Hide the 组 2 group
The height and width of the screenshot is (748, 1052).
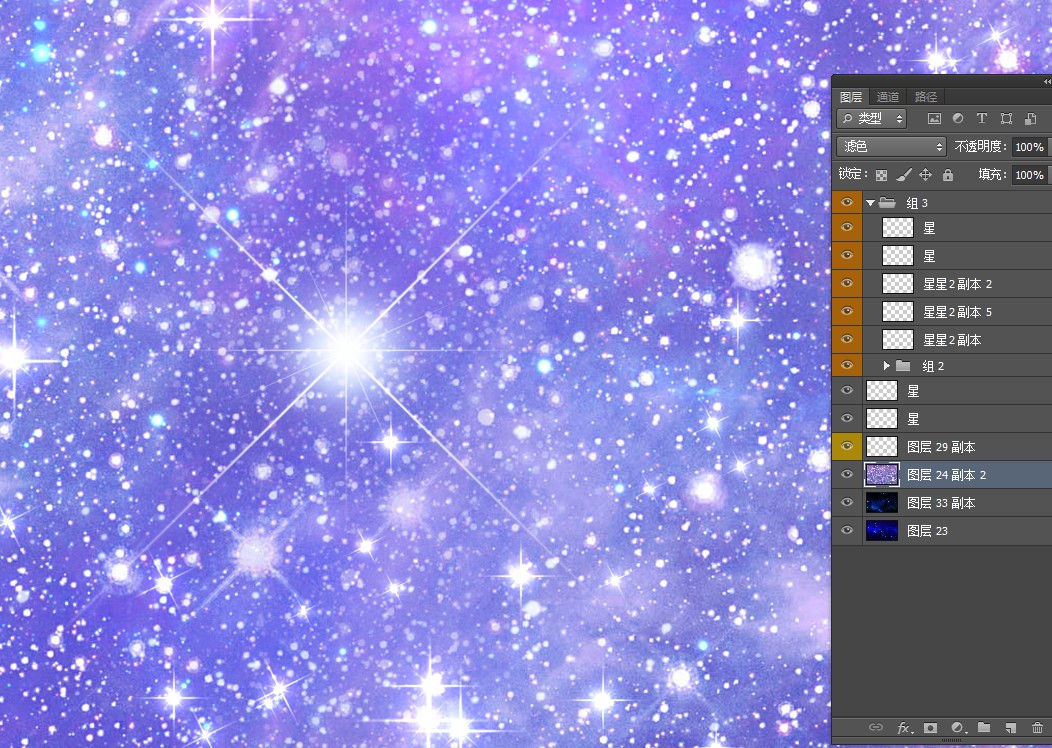pos(847,365)
